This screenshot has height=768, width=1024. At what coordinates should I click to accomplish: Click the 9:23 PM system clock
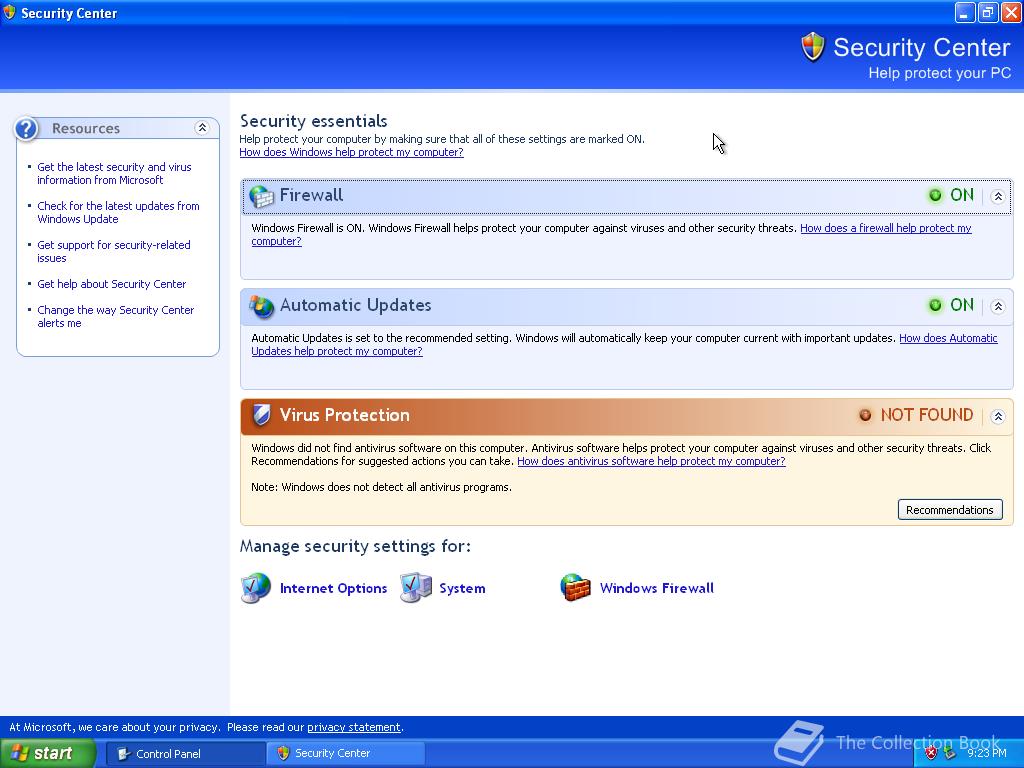[987, 753]
